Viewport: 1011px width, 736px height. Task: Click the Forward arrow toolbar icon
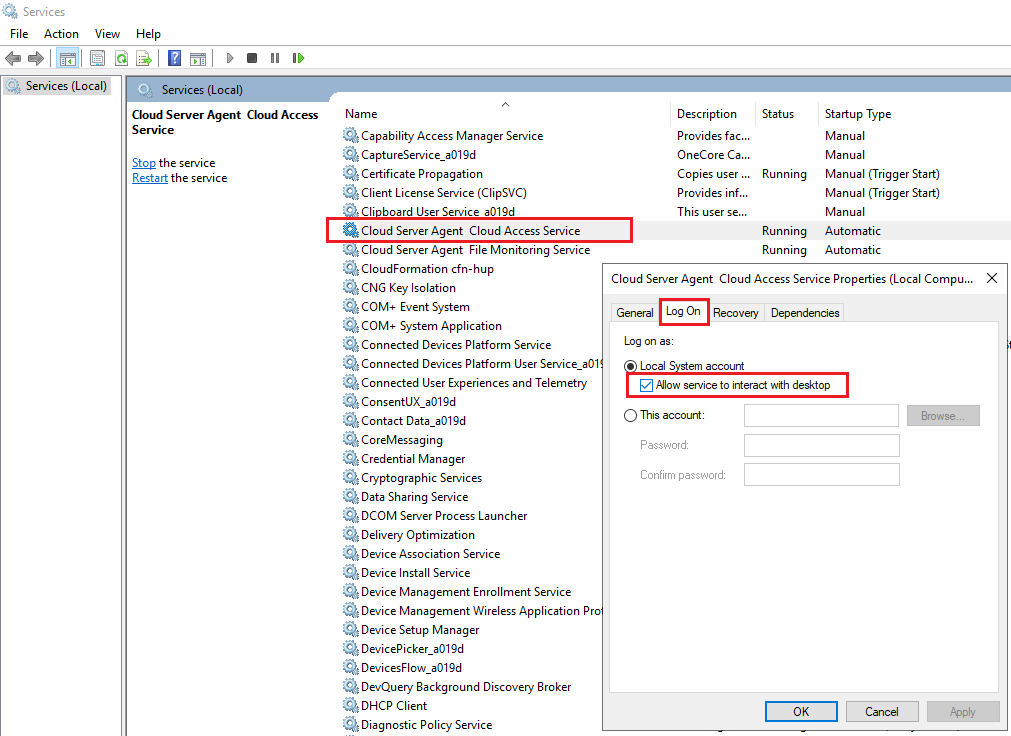[36, 59]
